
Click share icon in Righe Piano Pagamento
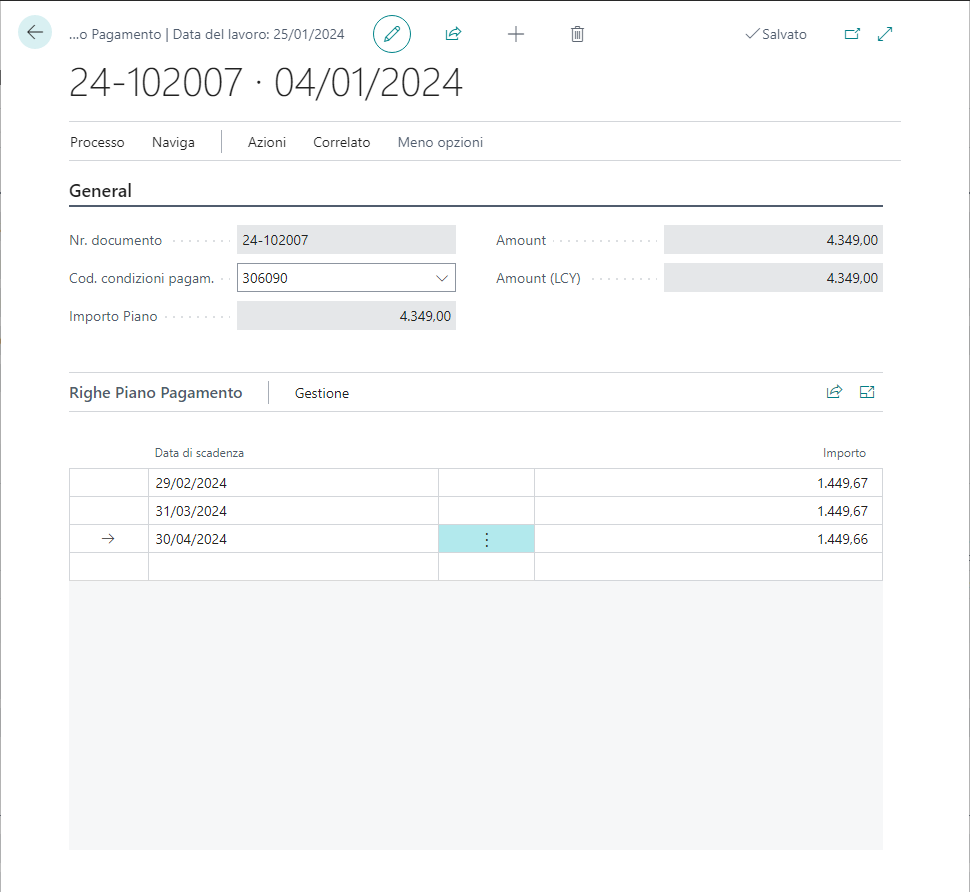834,392
